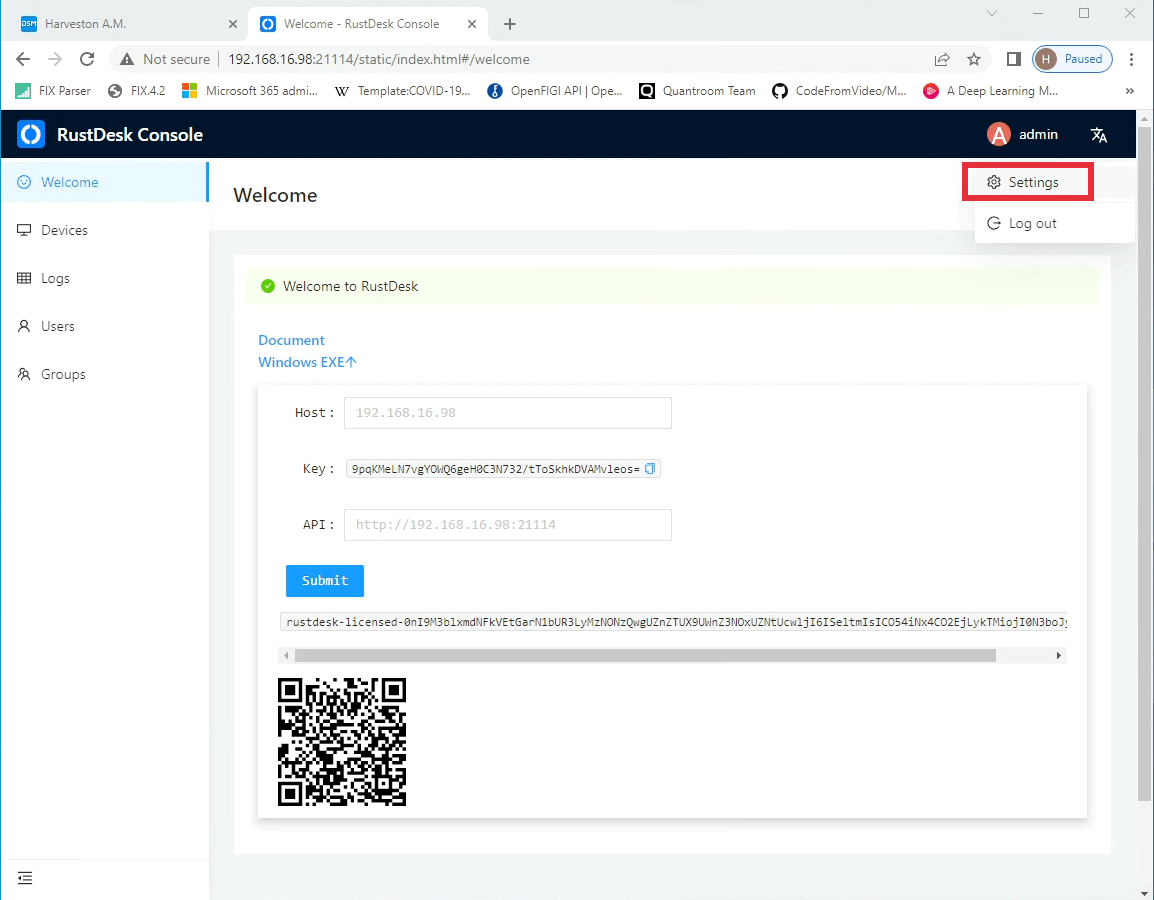1154x900 pixels.
Task: Click the Welcome to RustDesk success banner
Action: pos(673,286)
